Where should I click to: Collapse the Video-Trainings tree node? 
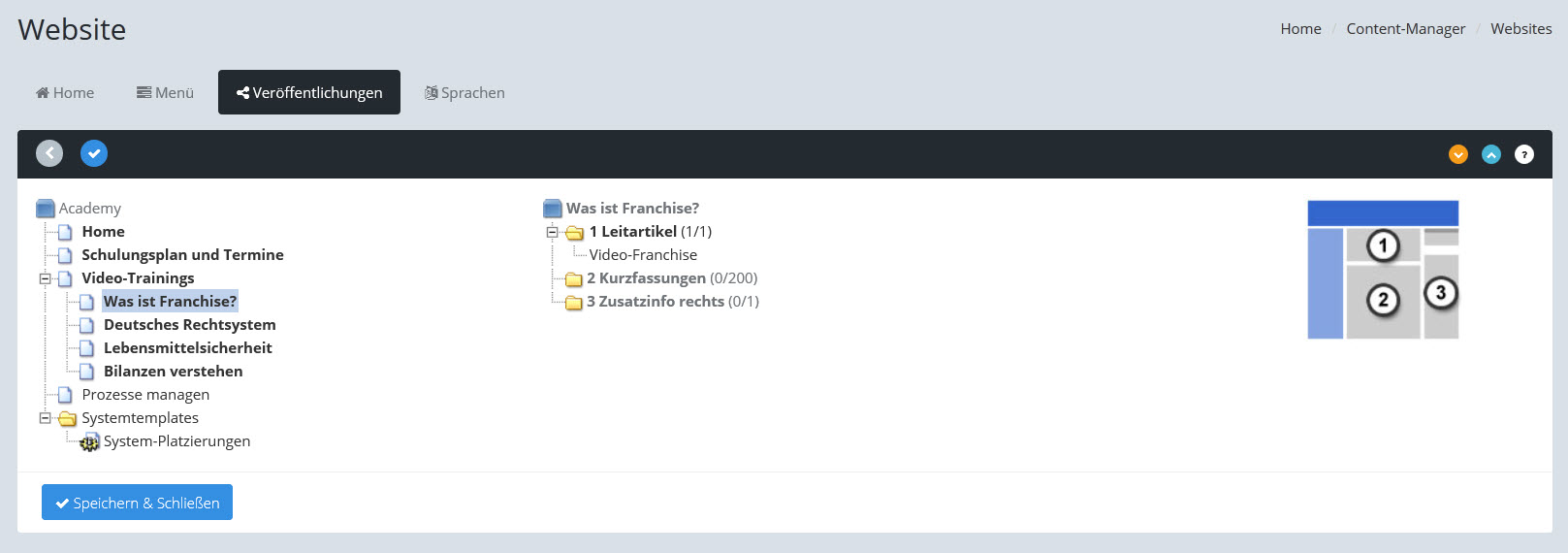45,278
